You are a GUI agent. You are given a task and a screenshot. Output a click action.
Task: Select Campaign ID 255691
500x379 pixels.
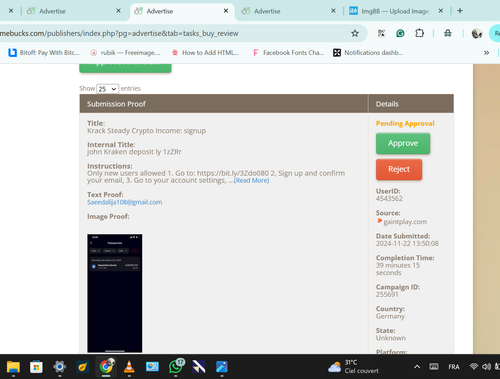[387, 294]
